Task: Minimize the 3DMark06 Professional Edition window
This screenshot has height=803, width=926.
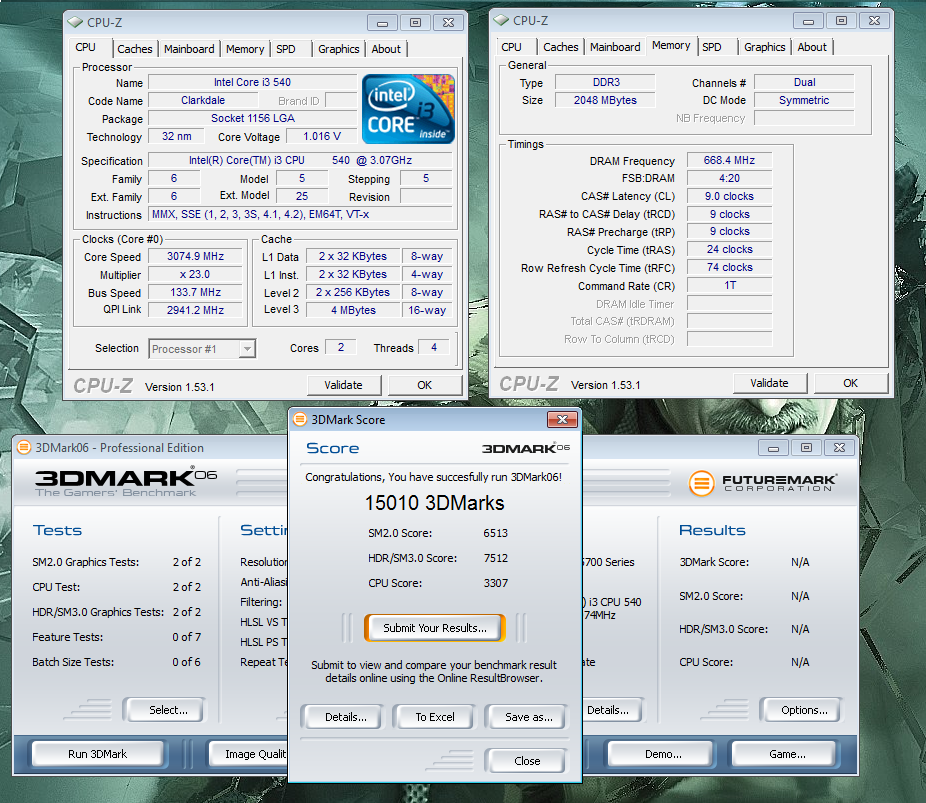Action: (x=773, y=448)
